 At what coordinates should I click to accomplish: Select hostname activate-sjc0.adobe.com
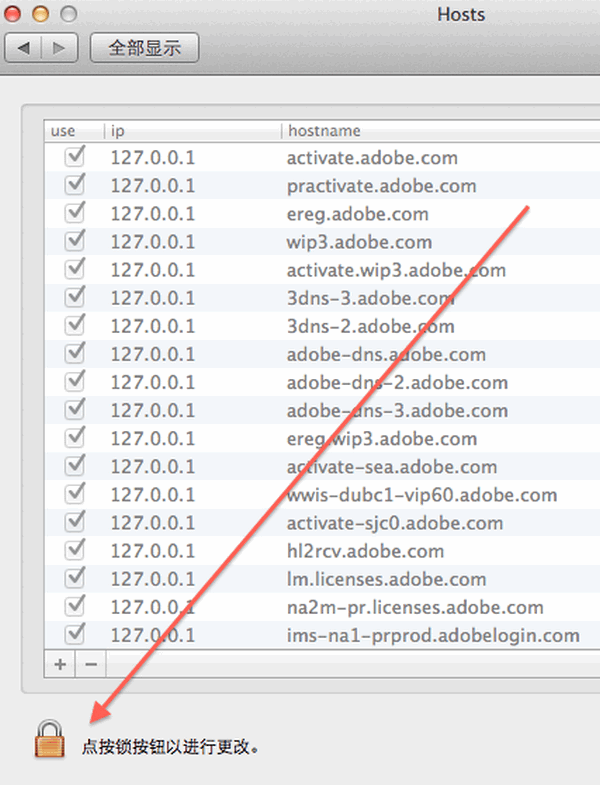pos(395,523)
